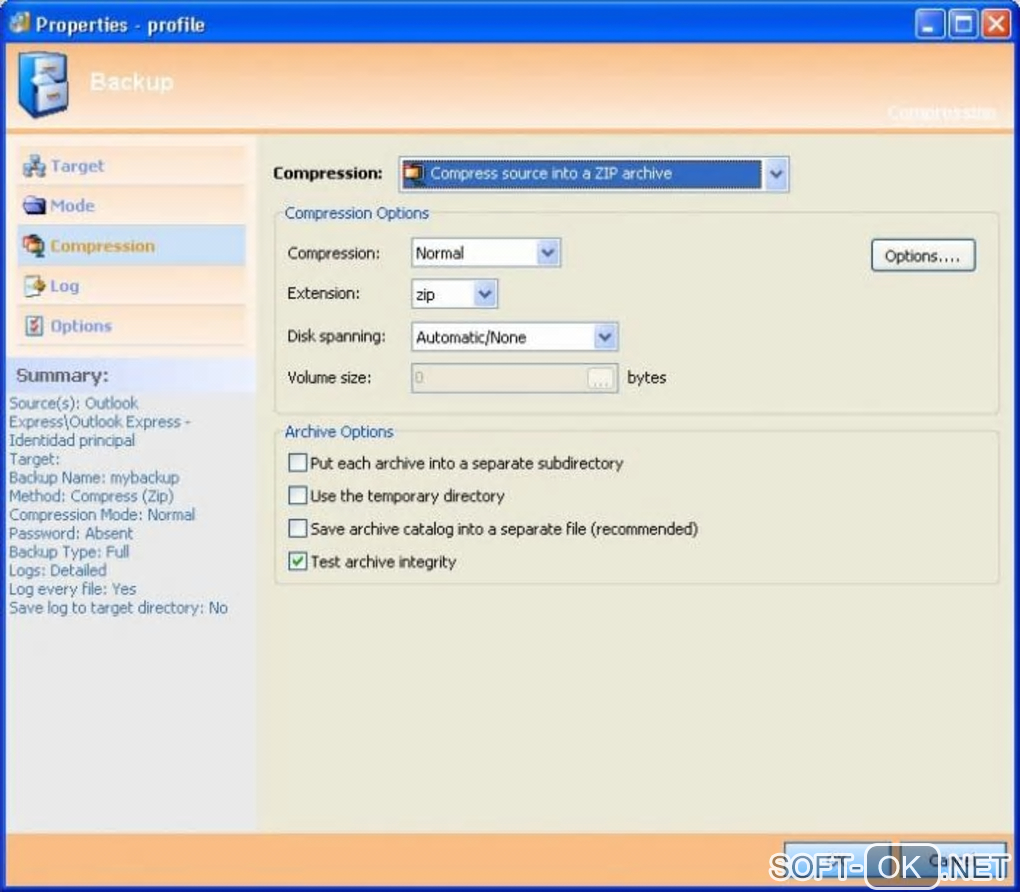Click the 'Compression Options' group label
Viewport: 1020px width, 892px height.
[x=356, y=213]
